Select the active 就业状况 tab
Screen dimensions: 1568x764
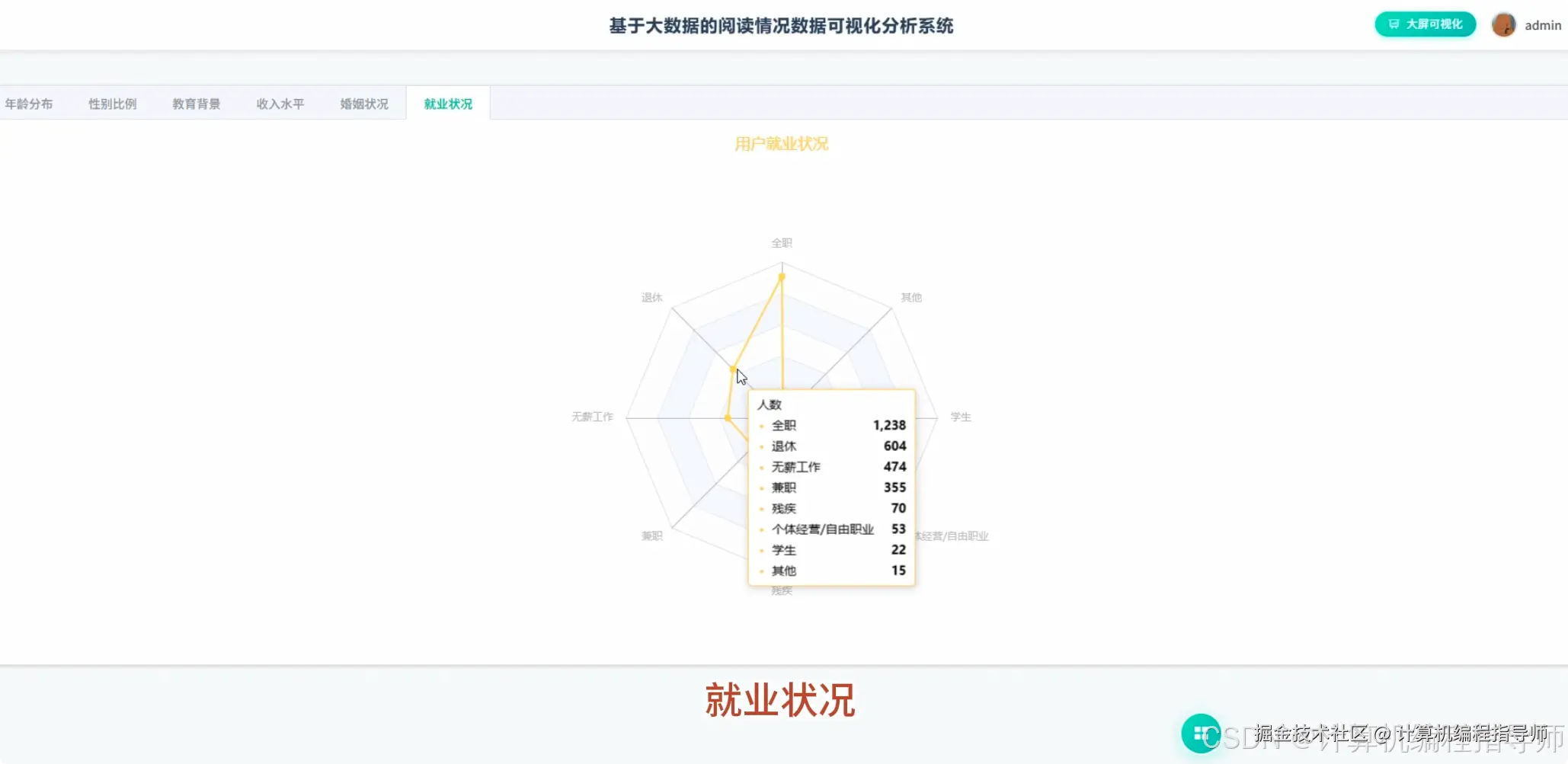pos(447,103)
